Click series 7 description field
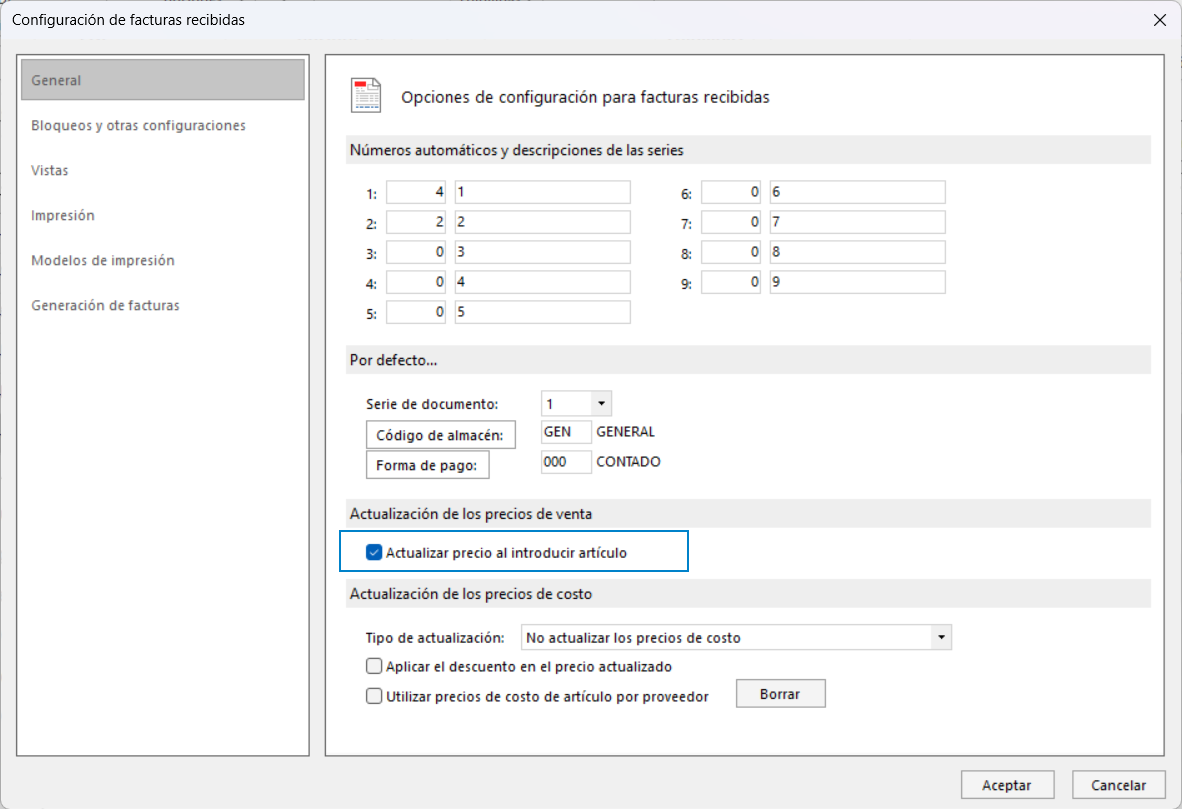Screen dimensions: 1183x809 coord(857,222)
